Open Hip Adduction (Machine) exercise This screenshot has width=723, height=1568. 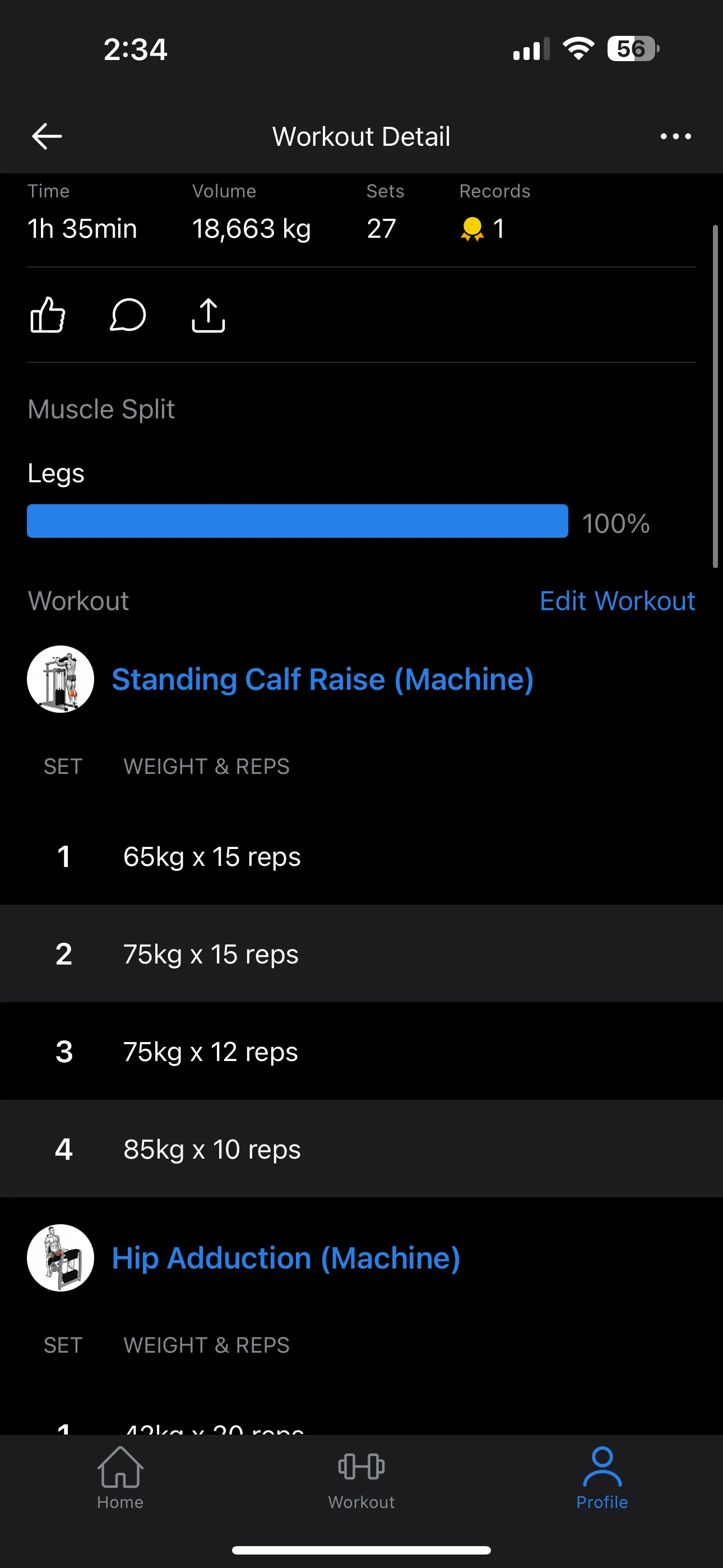pos(286,1257)
